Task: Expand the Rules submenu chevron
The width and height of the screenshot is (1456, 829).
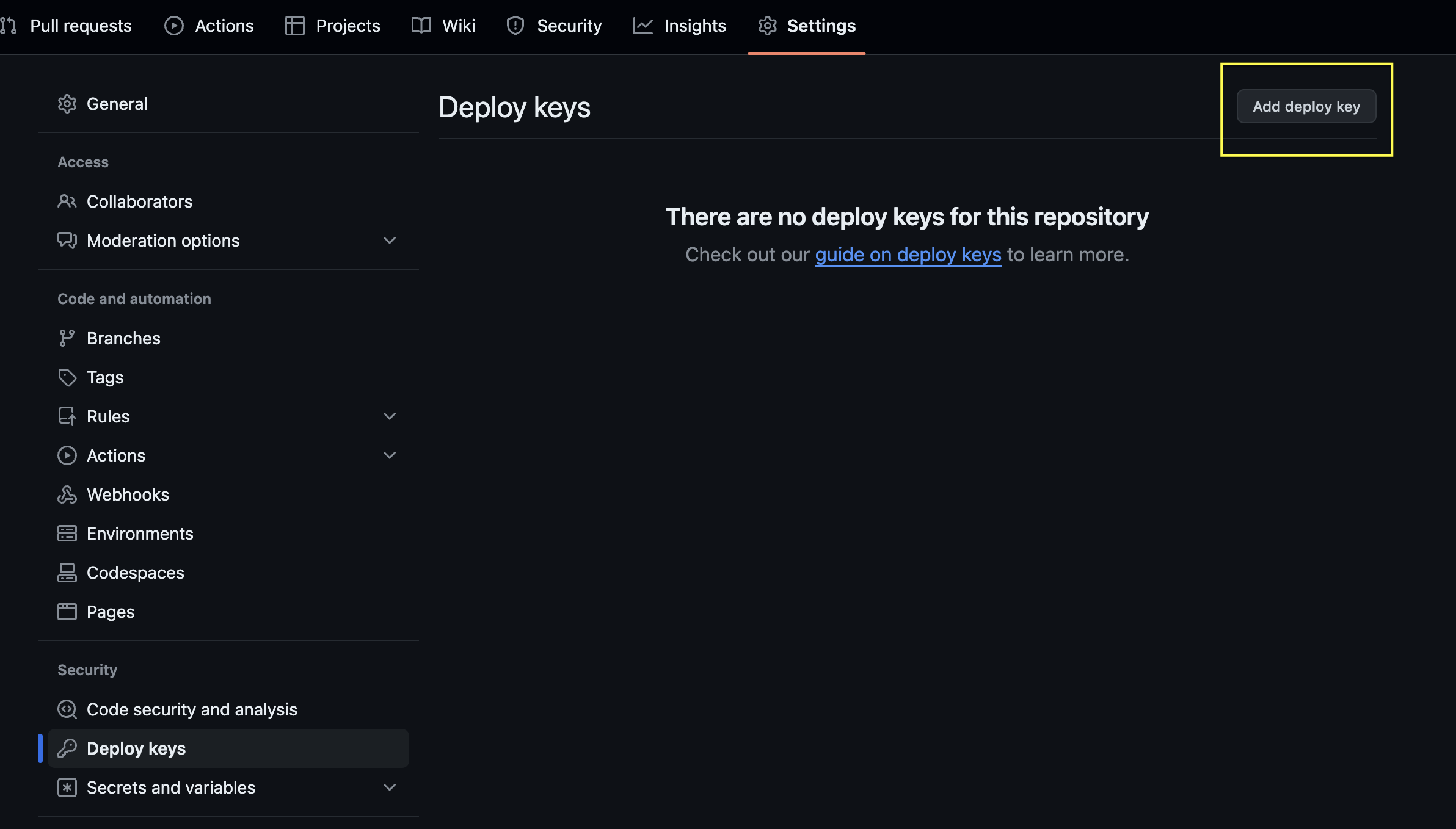Action: pyautogui.click(x=390, y=416)
